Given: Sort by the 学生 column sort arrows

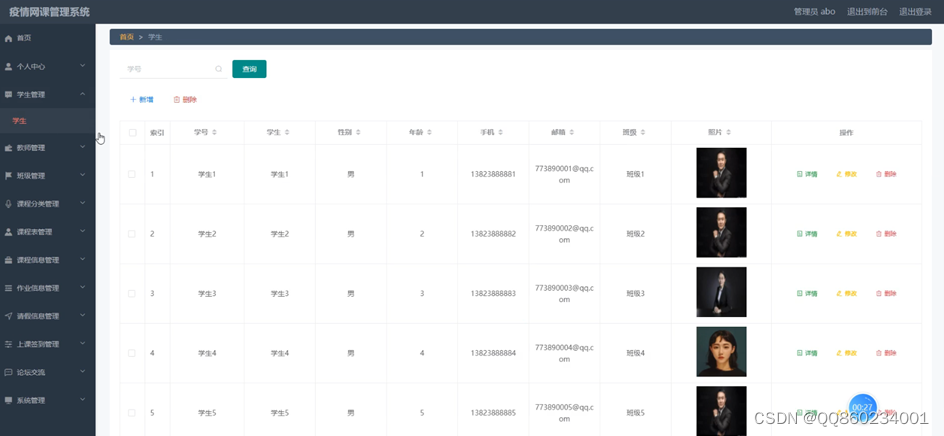Looking at the screenshot, I should pos(287,132).
